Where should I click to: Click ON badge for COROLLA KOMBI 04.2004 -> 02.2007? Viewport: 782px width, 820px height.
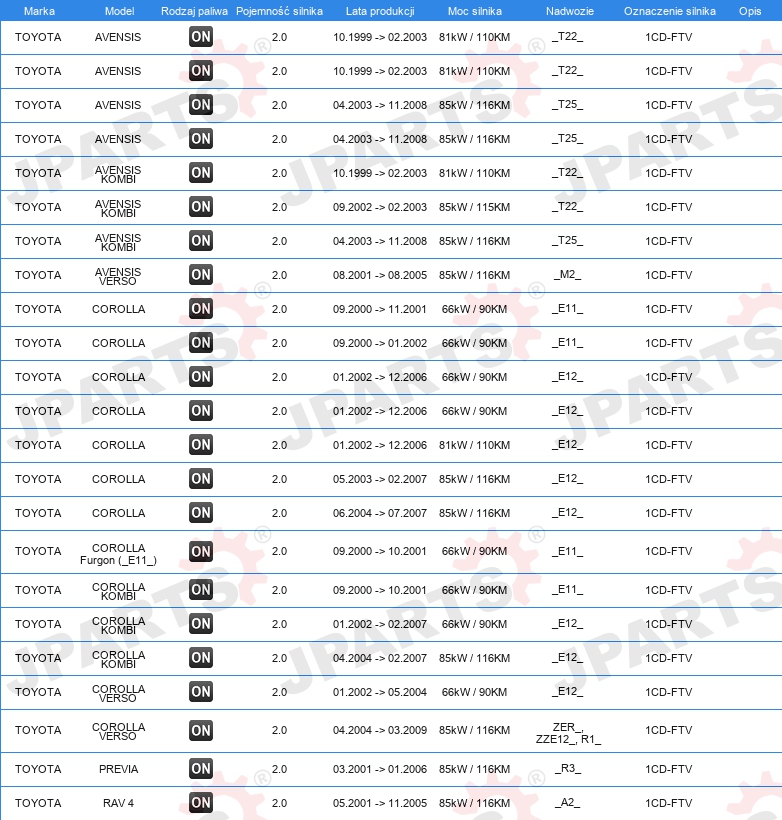[x=201, y=658]
